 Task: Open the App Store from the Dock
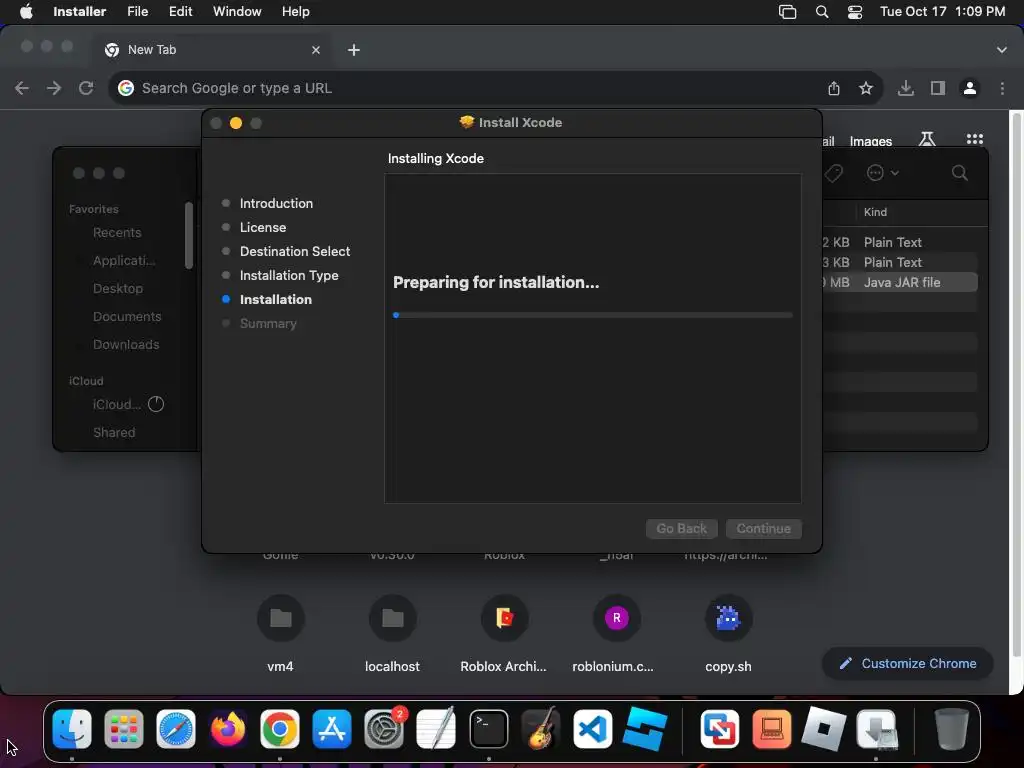tap(332, 728)
